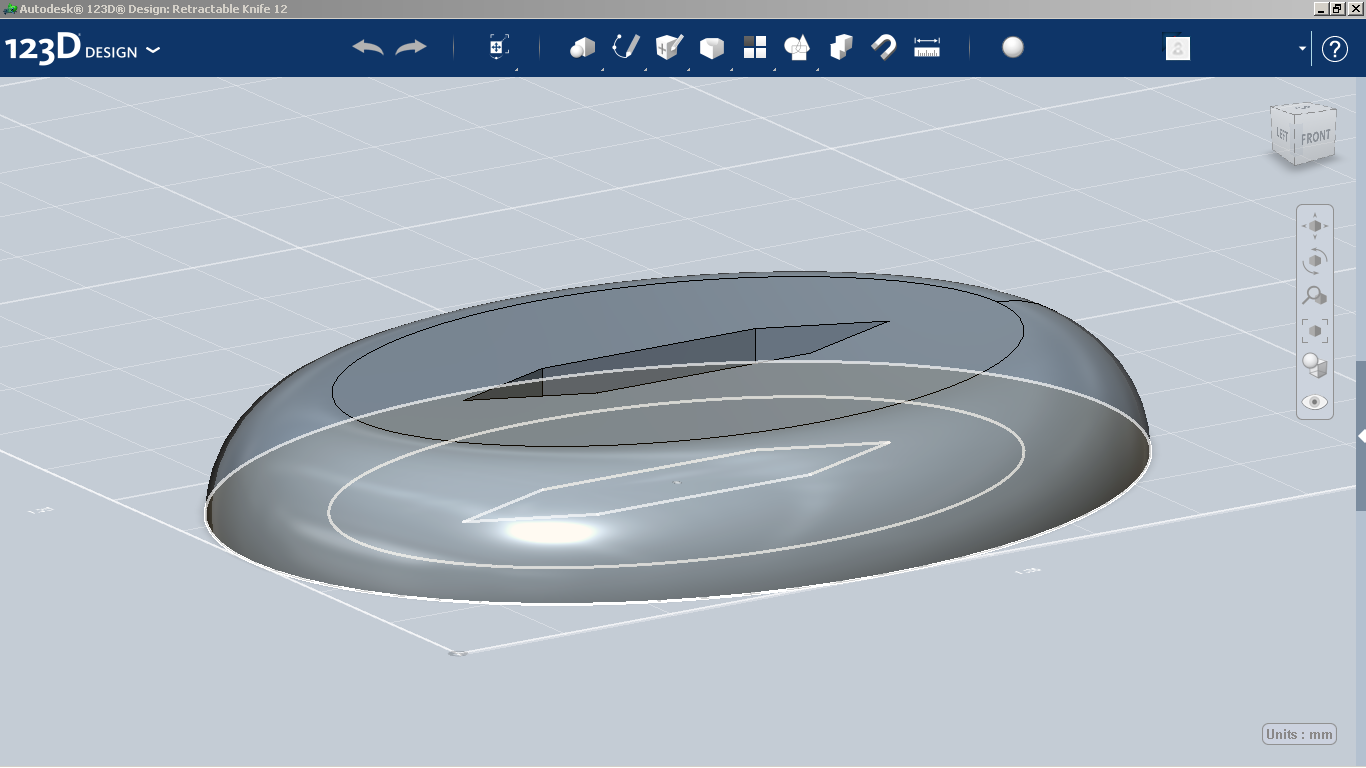This screenshot has height=768, width=1366.
Task: Expand the account options dropdown
Action: coord(1300,48)
